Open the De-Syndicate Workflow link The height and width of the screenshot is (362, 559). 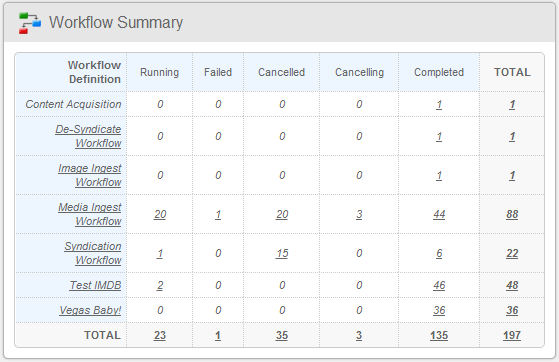point(88,136)
